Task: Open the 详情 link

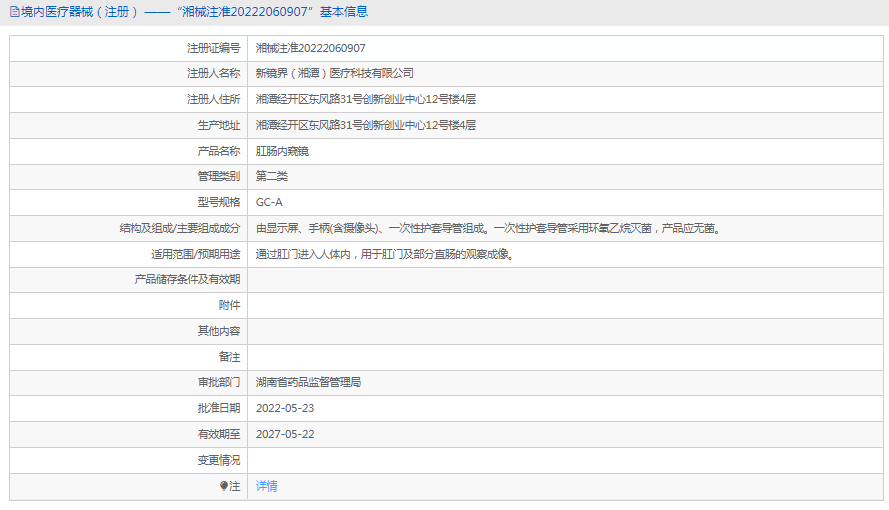Action: tap(266, 486)
